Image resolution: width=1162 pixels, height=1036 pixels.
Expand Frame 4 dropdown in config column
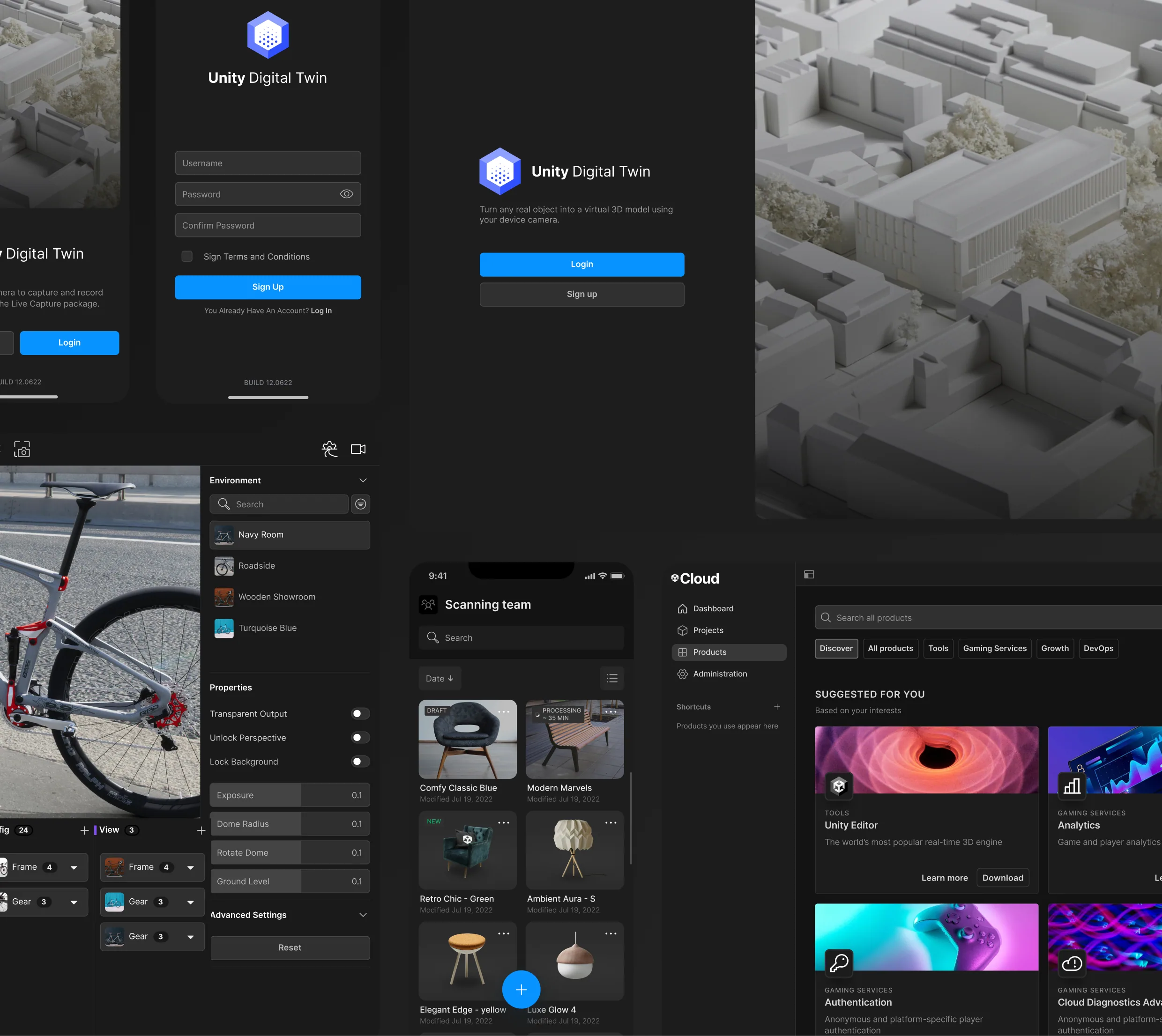coord(74,867)
